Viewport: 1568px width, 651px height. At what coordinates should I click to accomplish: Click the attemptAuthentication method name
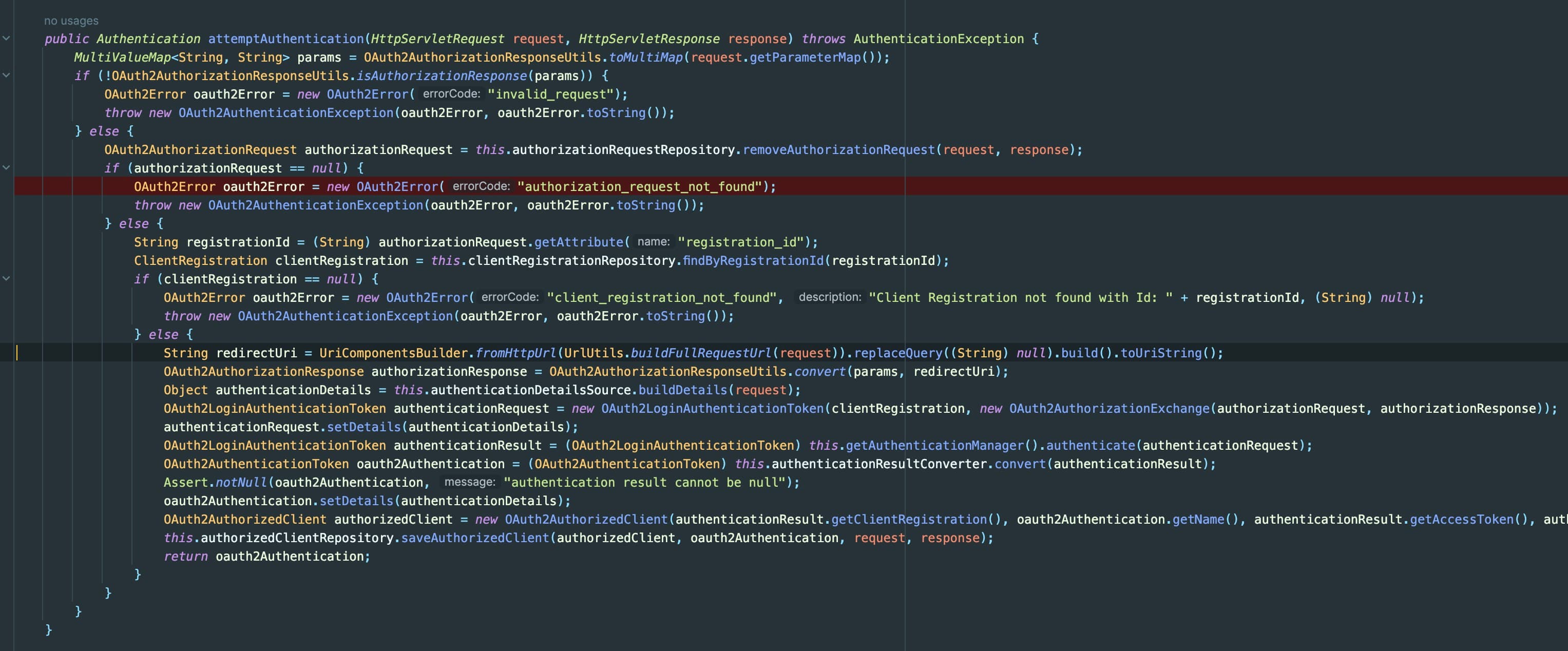[x=285, y=39]
